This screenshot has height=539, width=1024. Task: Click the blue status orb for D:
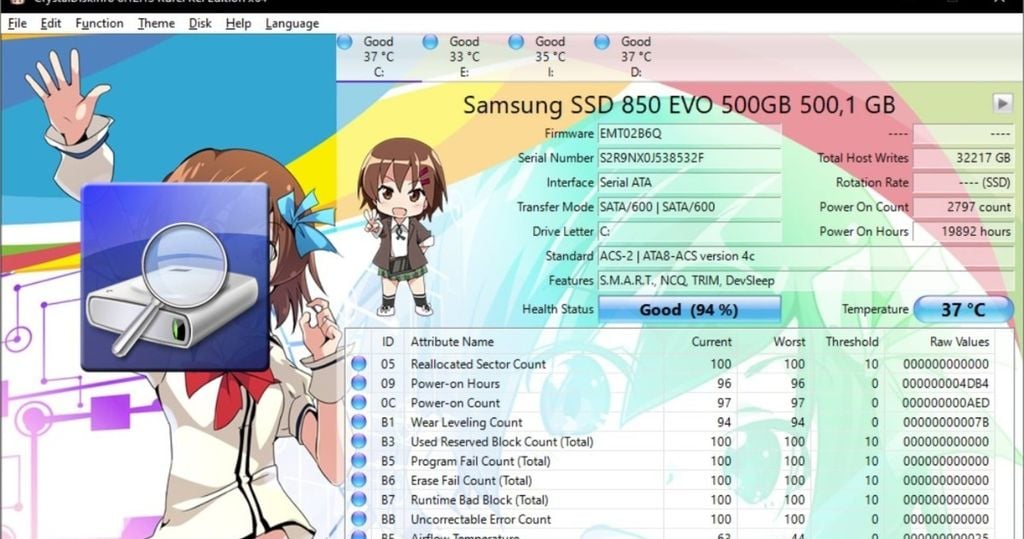602,42
